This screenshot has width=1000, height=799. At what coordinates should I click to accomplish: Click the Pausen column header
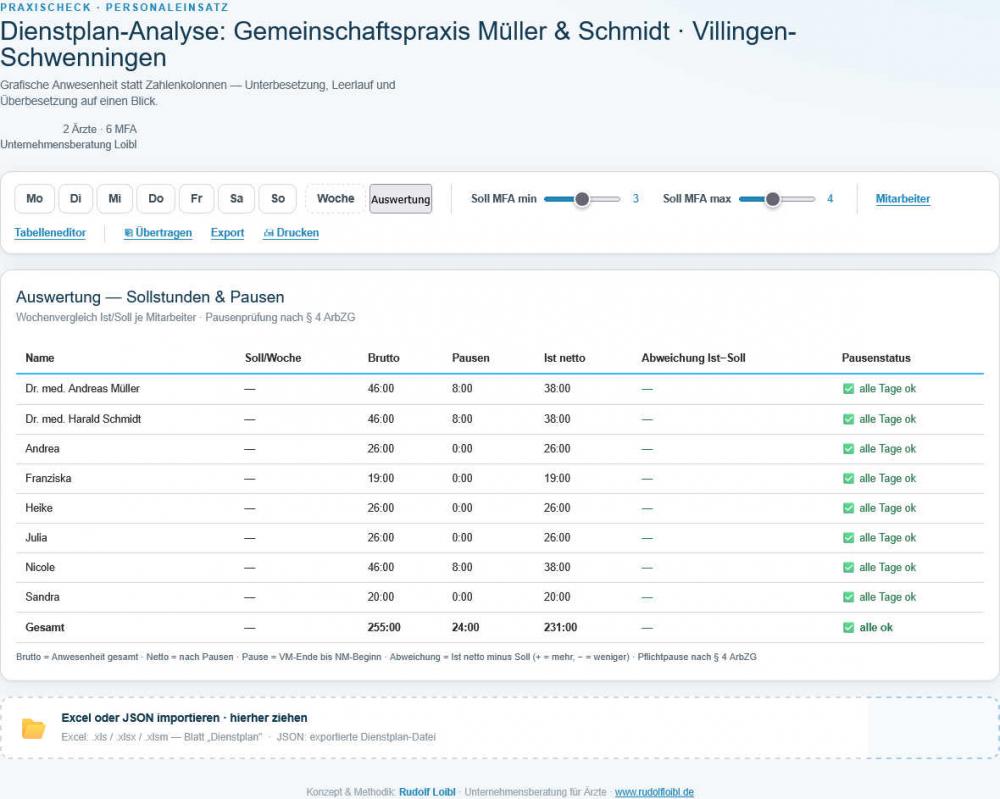[x=471, y=358]
